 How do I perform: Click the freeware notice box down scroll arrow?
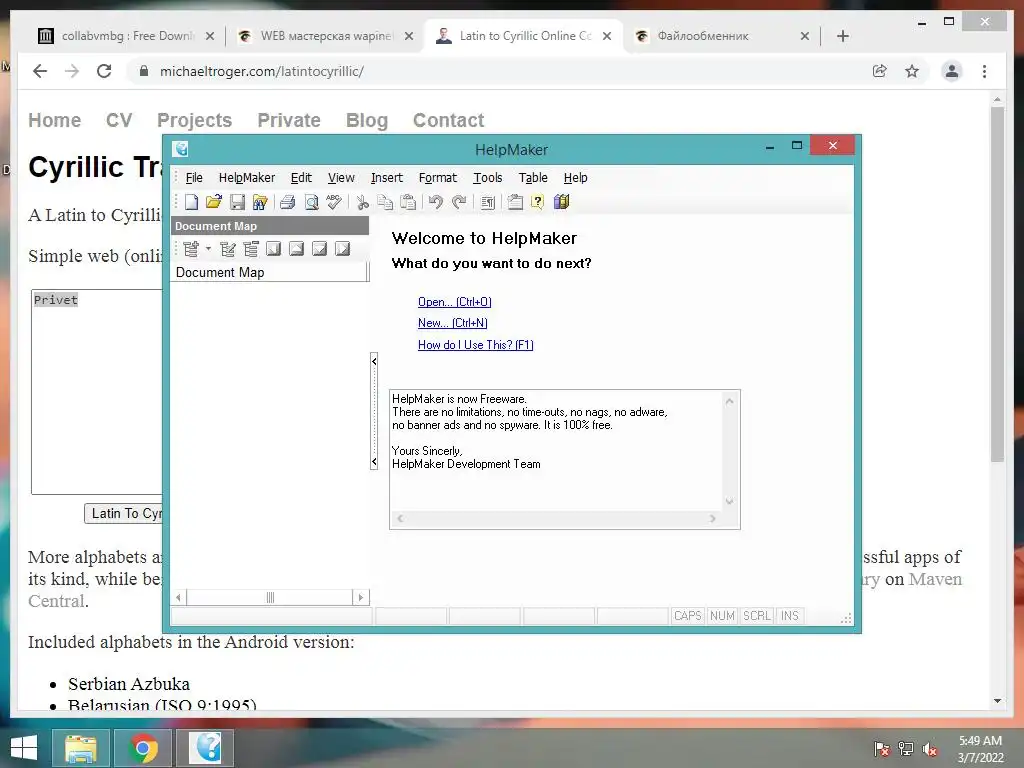pos(729,502)
